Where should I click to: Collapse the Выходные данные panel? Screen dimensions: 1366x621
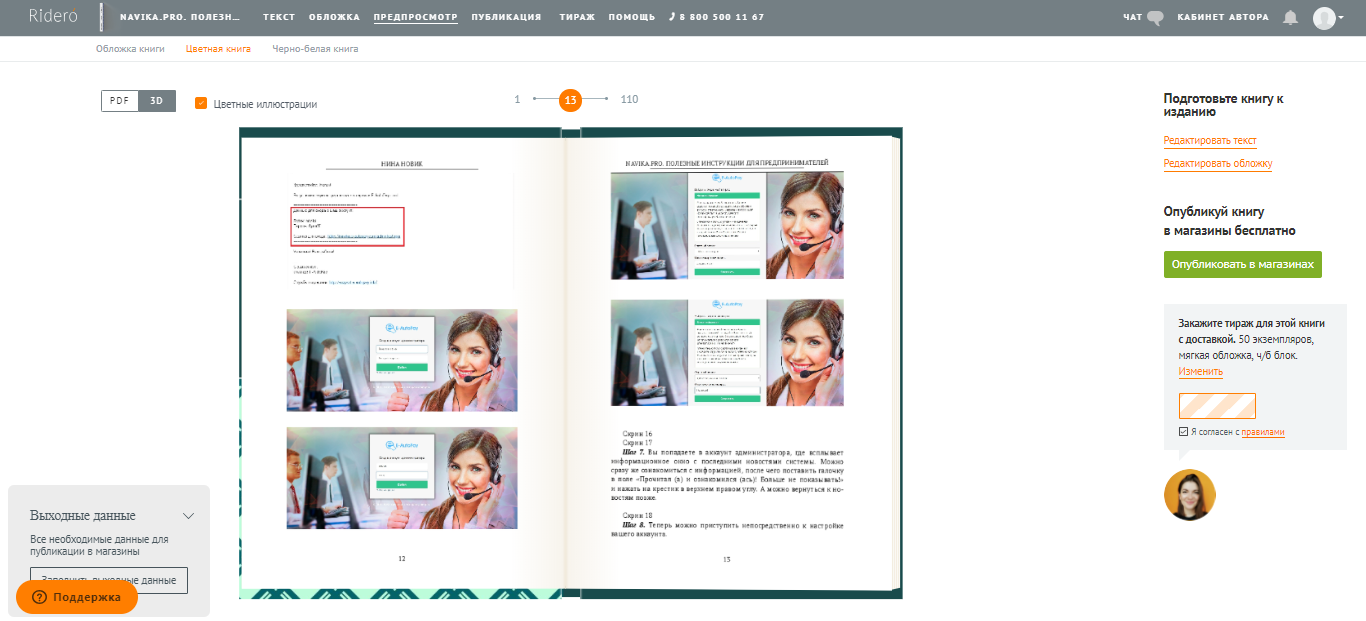(188, 516)
